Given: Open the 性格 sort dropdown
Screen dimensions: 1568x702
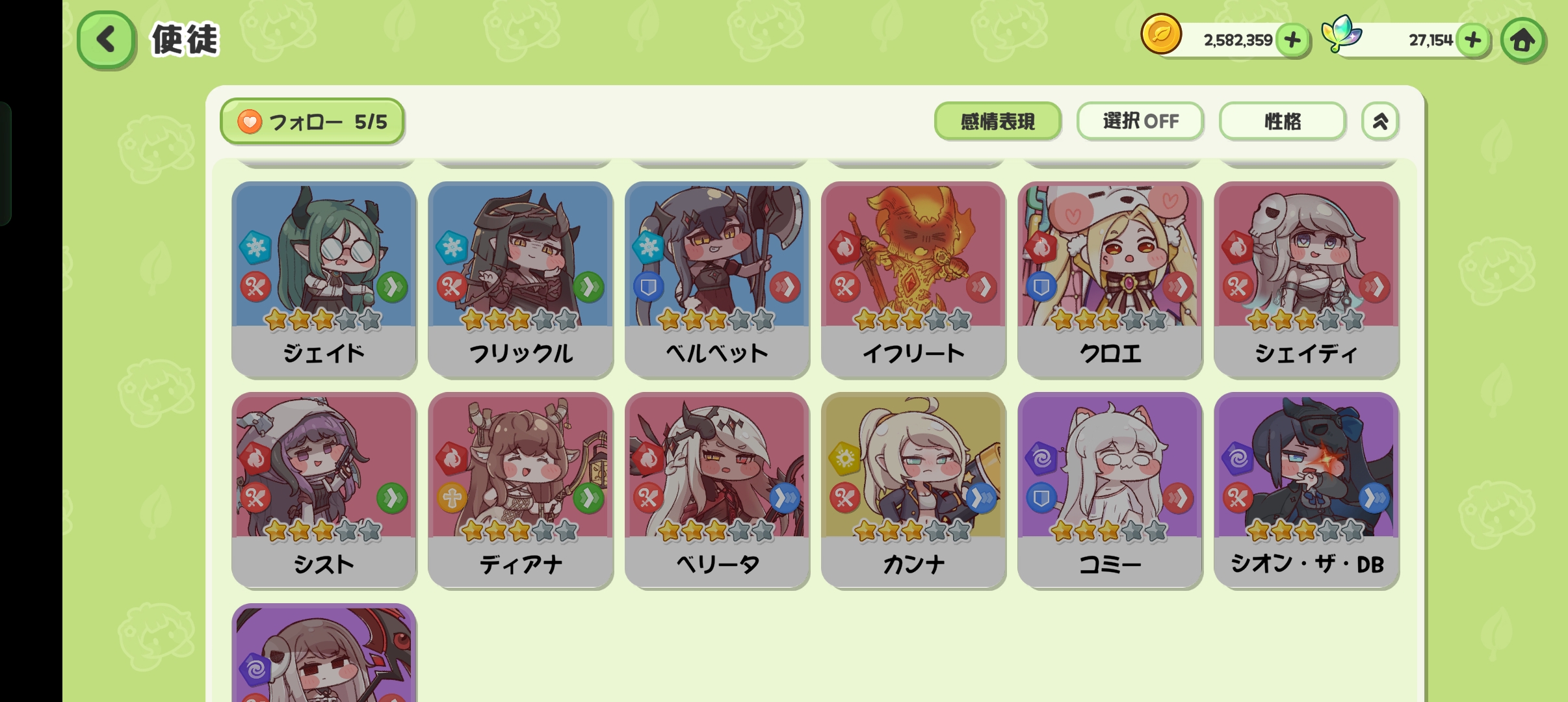Looking at the screenshot, I should pos(1282,121).
